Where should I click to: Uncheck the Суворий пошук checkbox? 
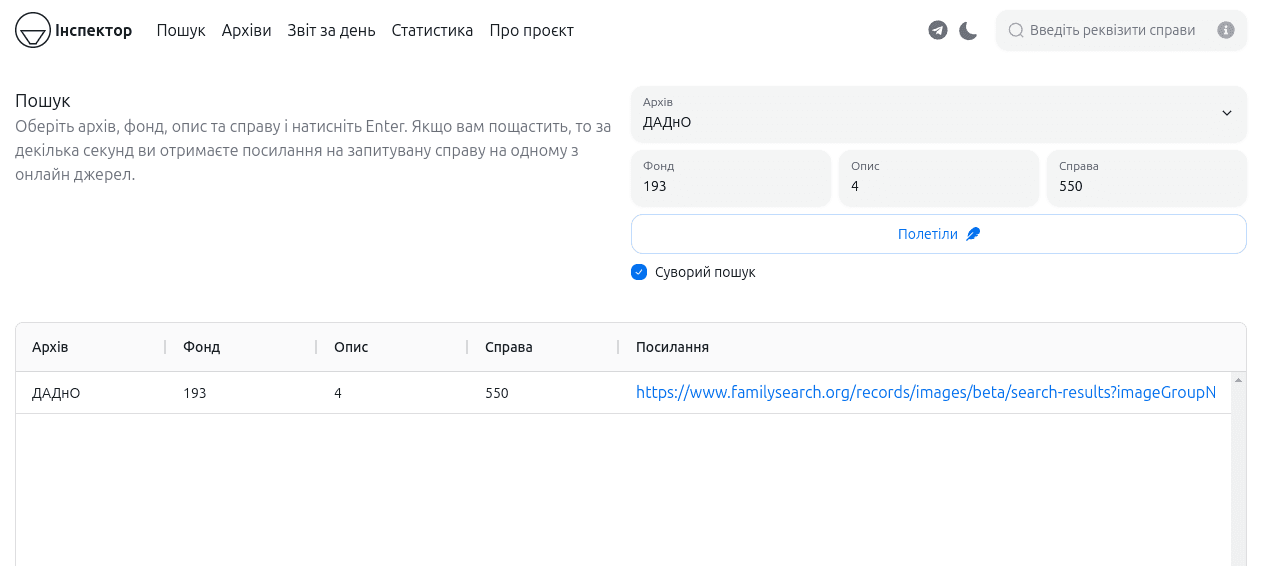pyautogui.click(x=639, y=272)
